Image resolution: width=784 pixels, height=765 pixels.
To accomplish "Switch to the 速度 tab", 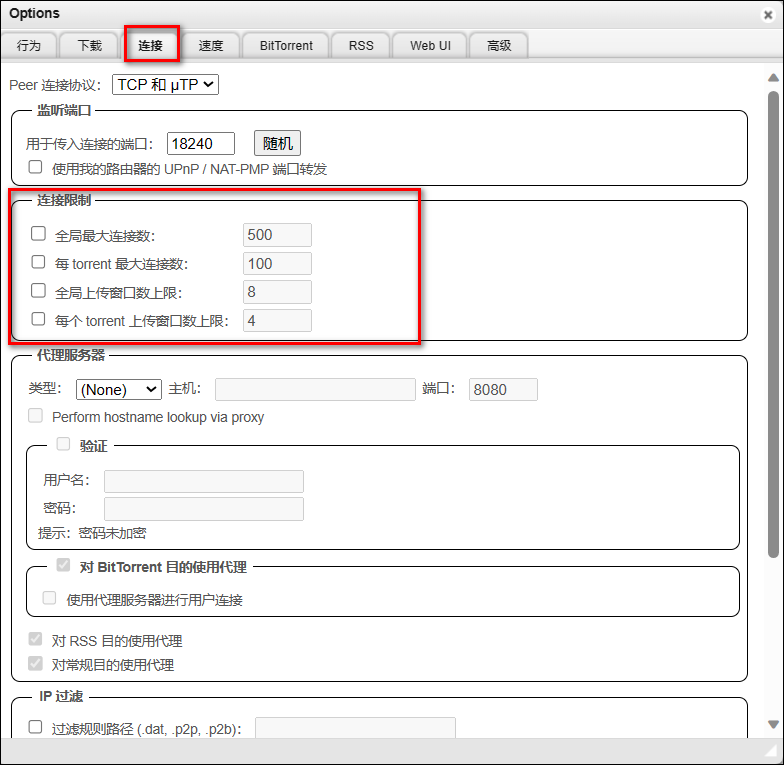I will (x=211, y=46).
